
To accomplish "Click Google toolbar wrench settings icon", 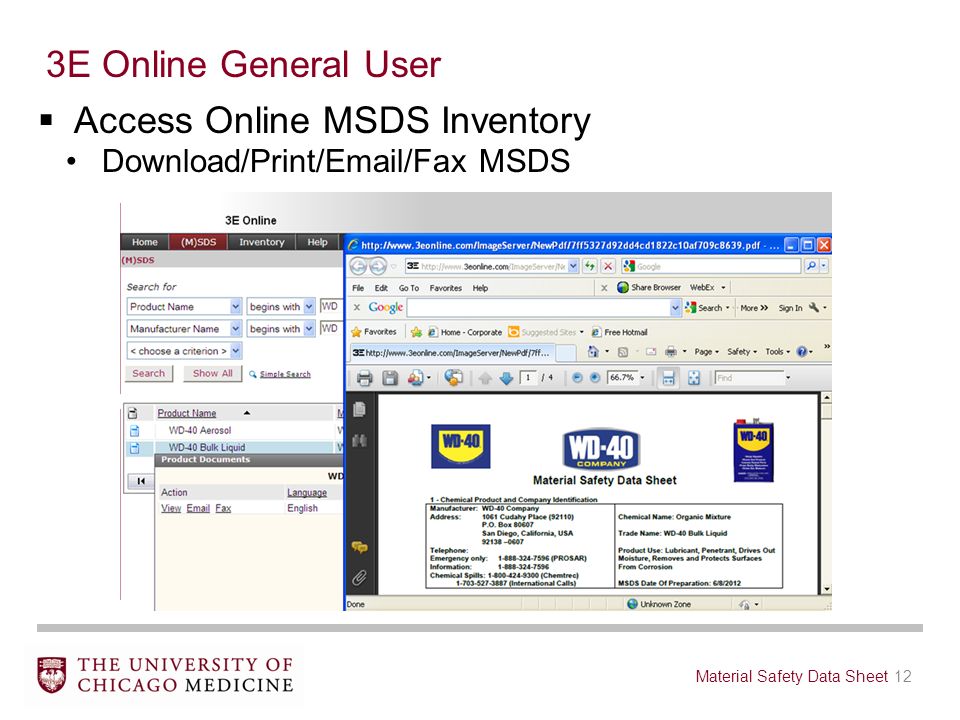I will point(814,308).
